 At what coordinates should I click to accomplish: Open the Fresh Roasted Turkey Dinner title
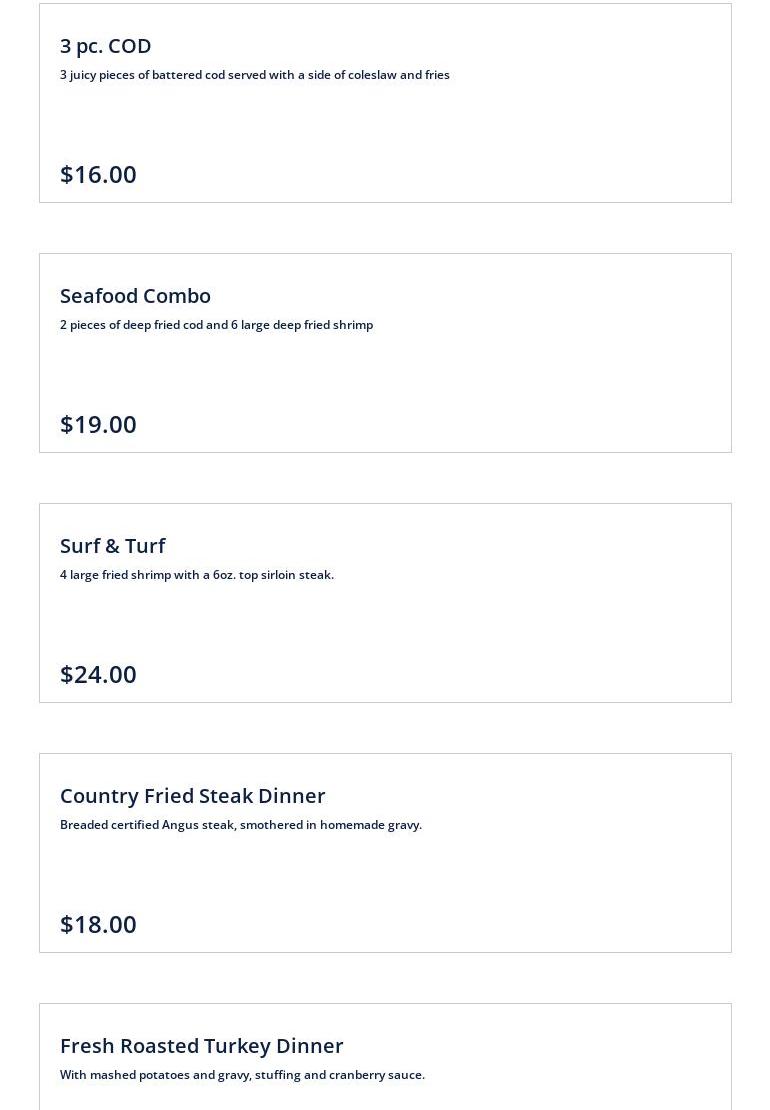(x=201, y=1046)
